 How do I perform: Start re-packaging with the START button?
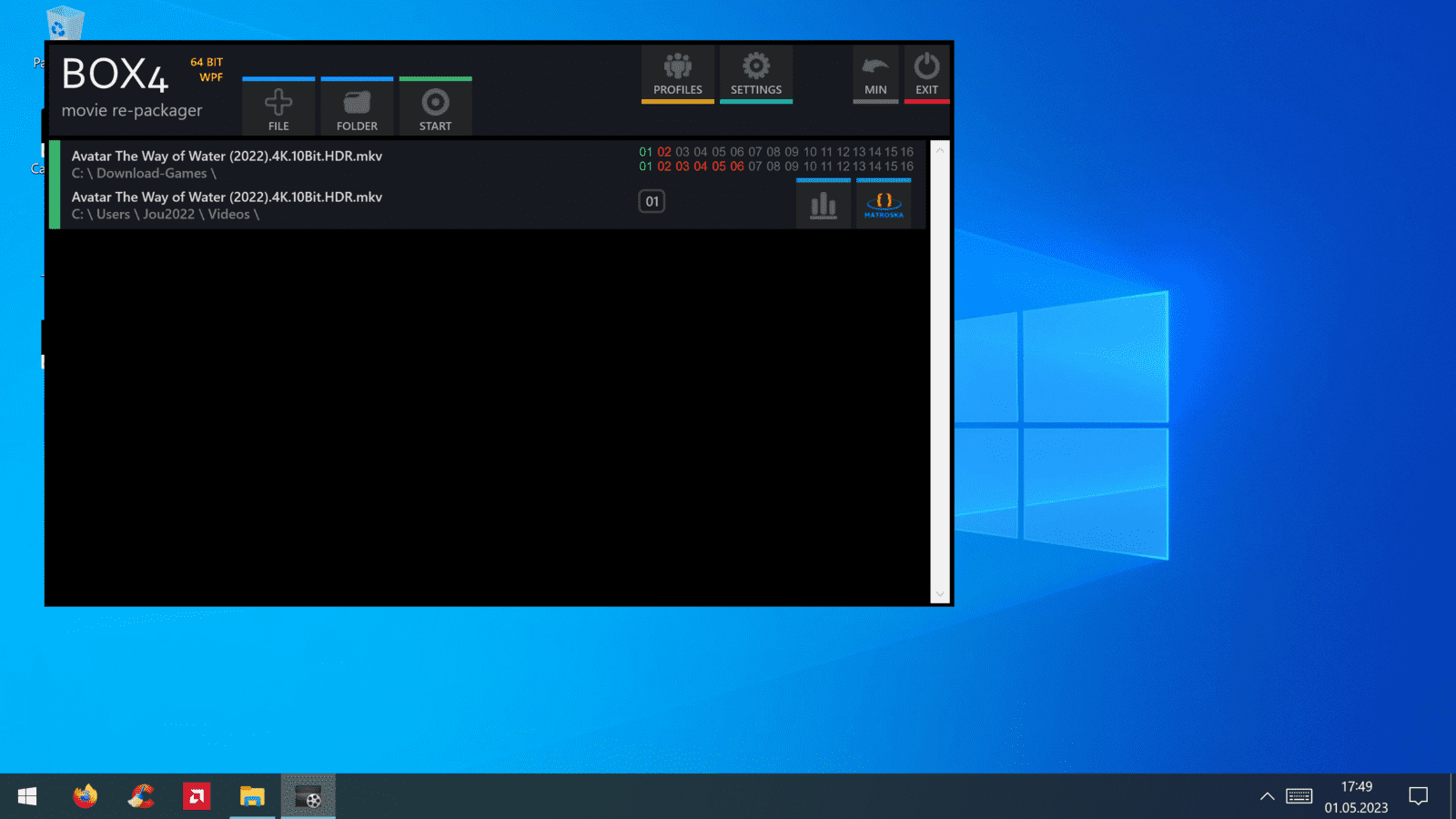(435, 107)
